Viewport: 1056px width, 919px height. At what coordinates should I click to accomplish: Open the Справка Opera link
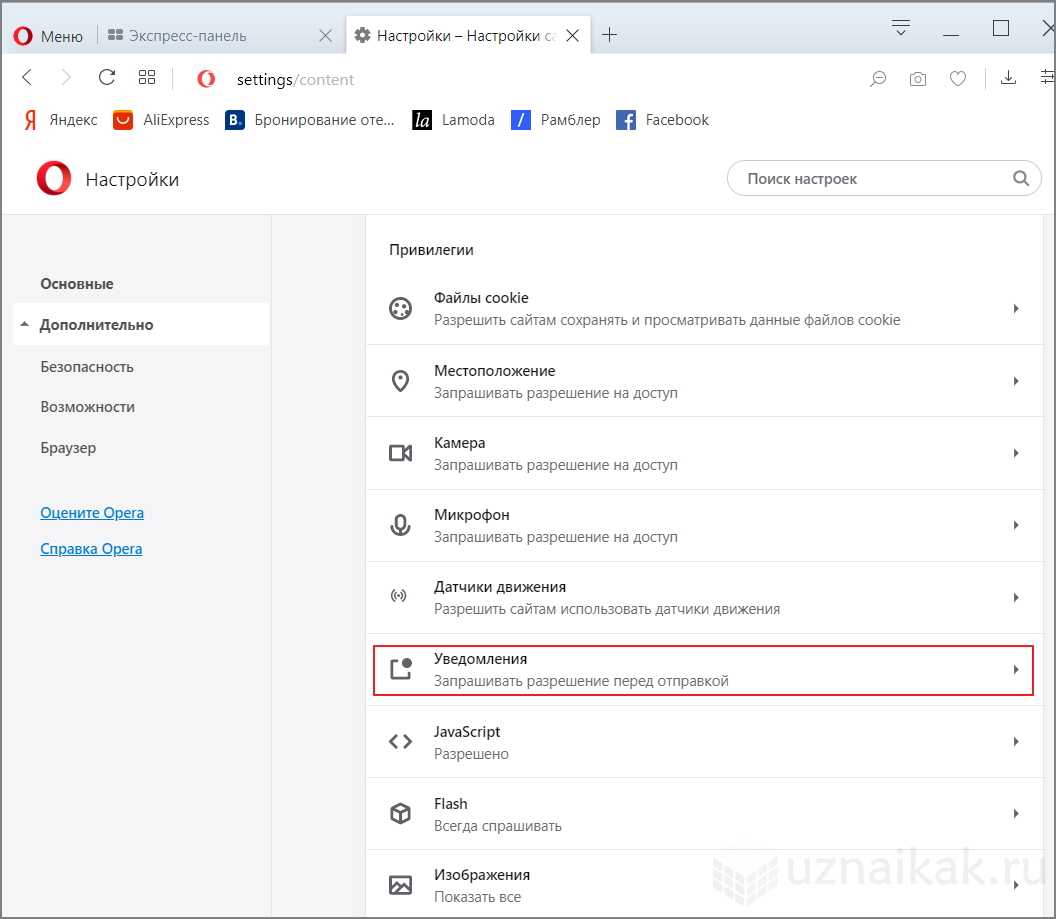91,549
